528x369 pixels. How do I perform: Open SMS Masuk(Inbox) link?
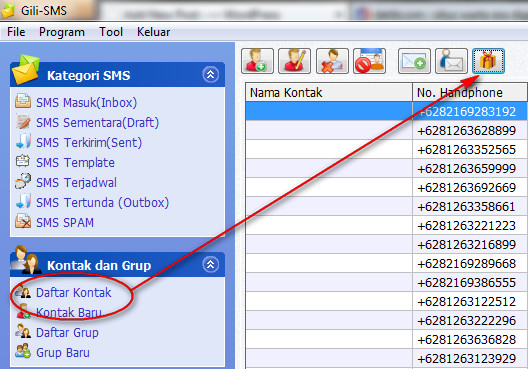[87, 102]
